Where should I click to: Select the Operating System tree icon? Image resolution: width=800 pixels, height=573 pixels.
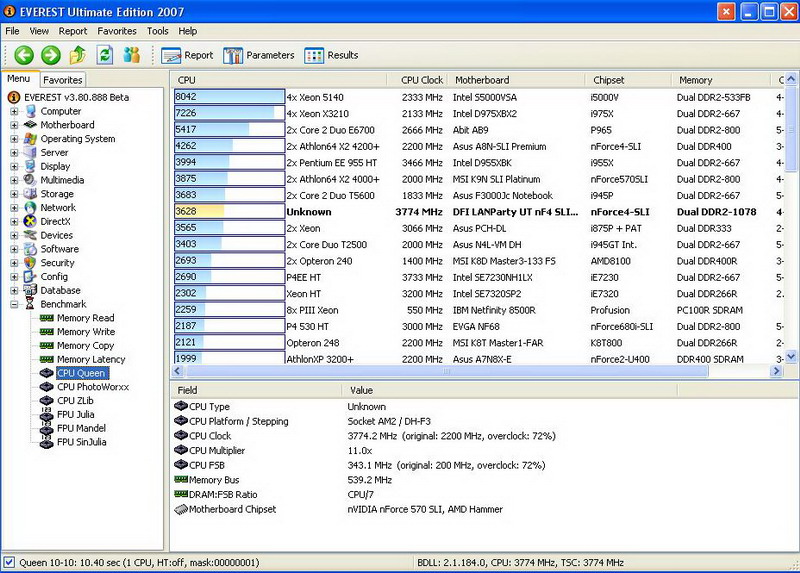pyautogui.click(x=31, y=138)
